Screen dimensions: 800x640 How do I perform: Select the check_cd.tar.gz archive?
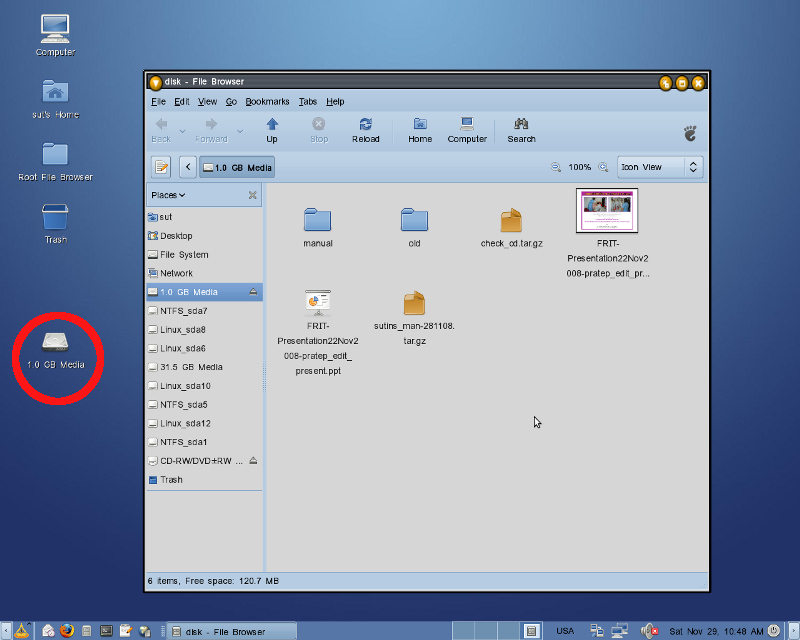click(x=511, y=220)
